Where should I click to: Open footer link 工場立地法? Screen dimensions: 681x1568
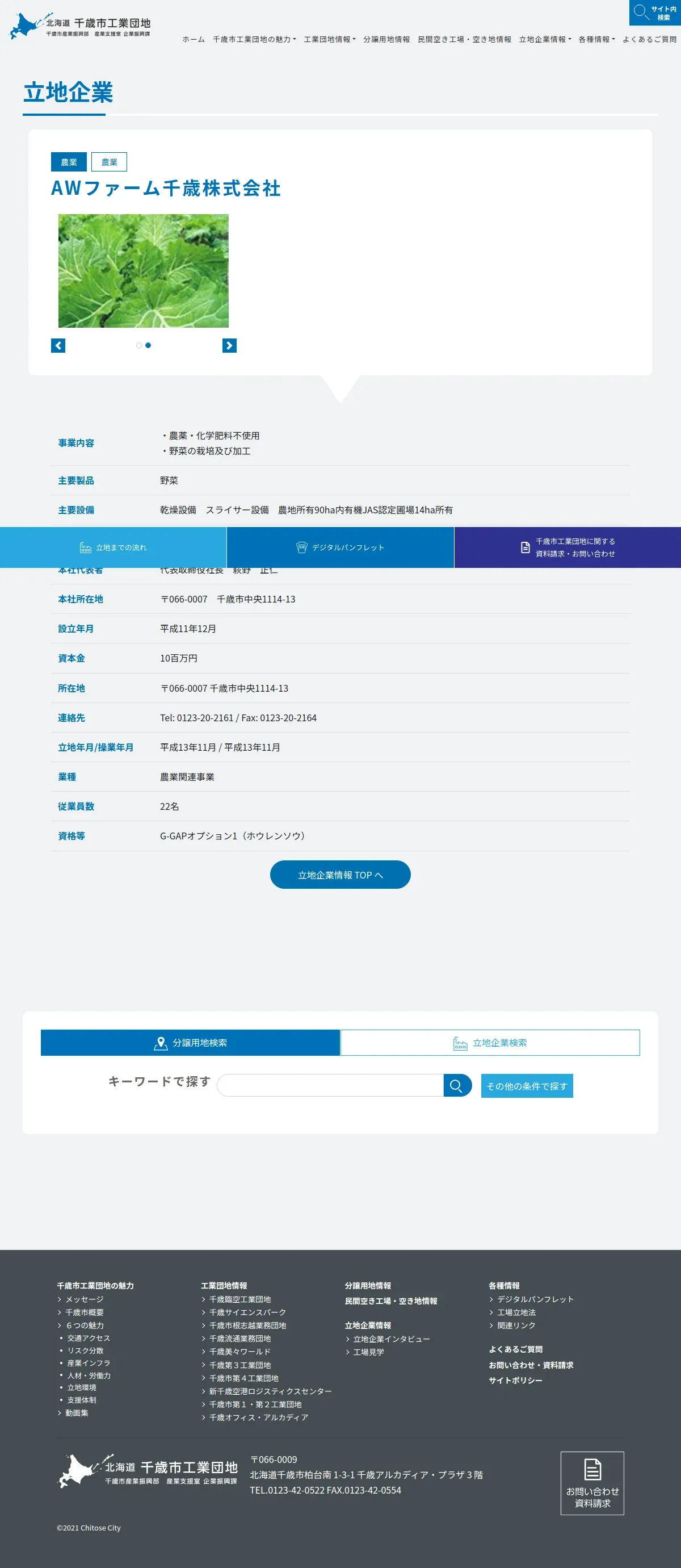pos(516,1312)
